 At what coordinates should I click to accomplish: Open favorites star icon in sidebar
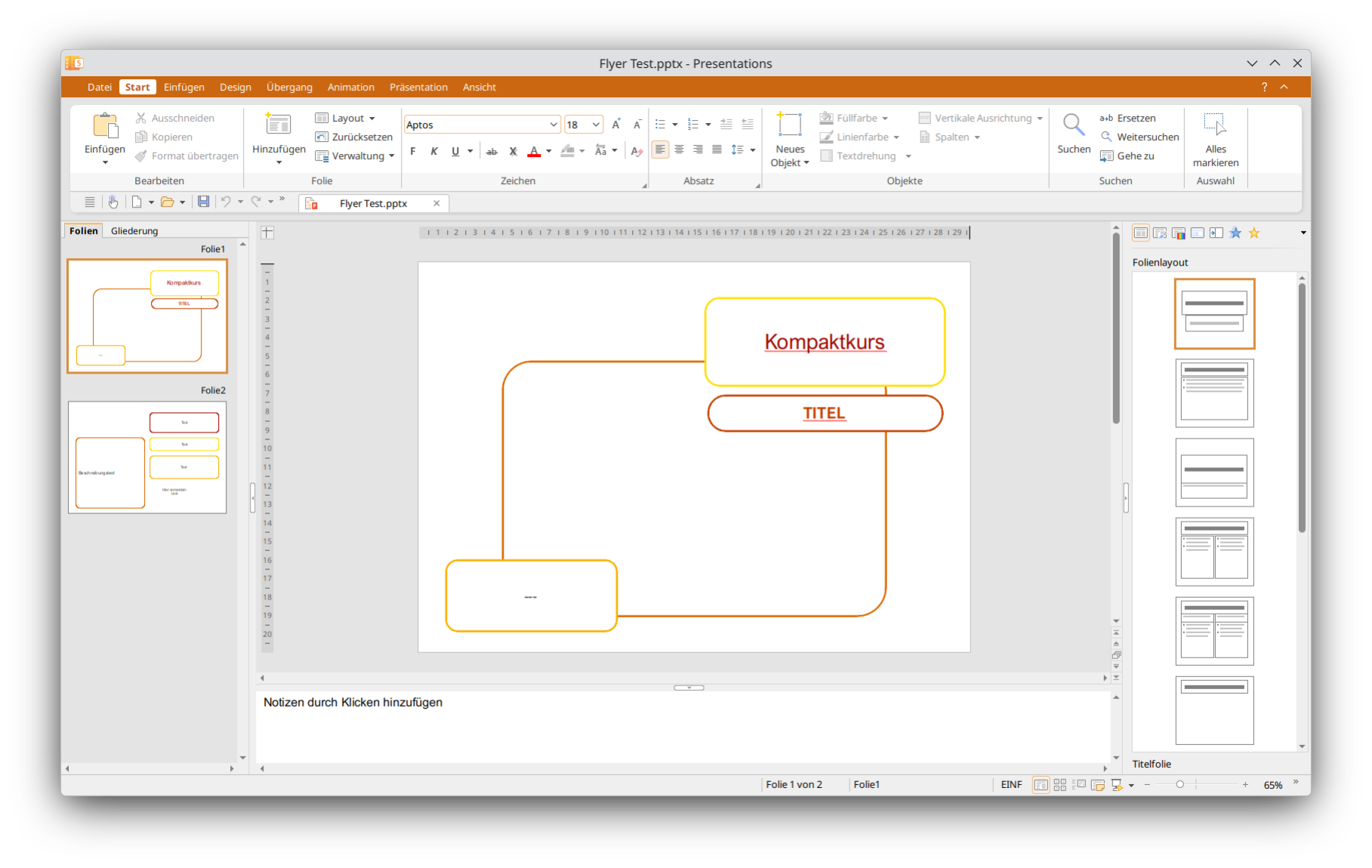click(x=1254, y=232)
